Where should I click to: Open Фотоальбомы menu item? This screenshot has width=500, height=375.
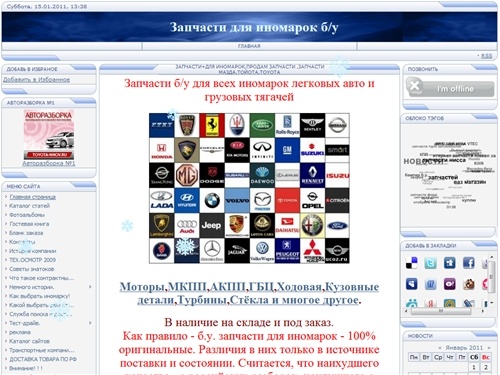click(27, 215)
